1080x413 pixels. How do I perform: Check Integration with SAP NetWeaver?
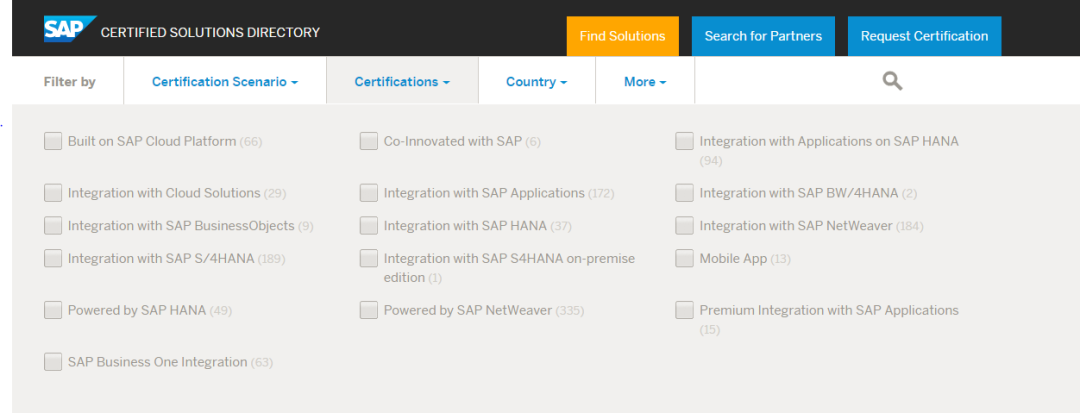(684, 226)
